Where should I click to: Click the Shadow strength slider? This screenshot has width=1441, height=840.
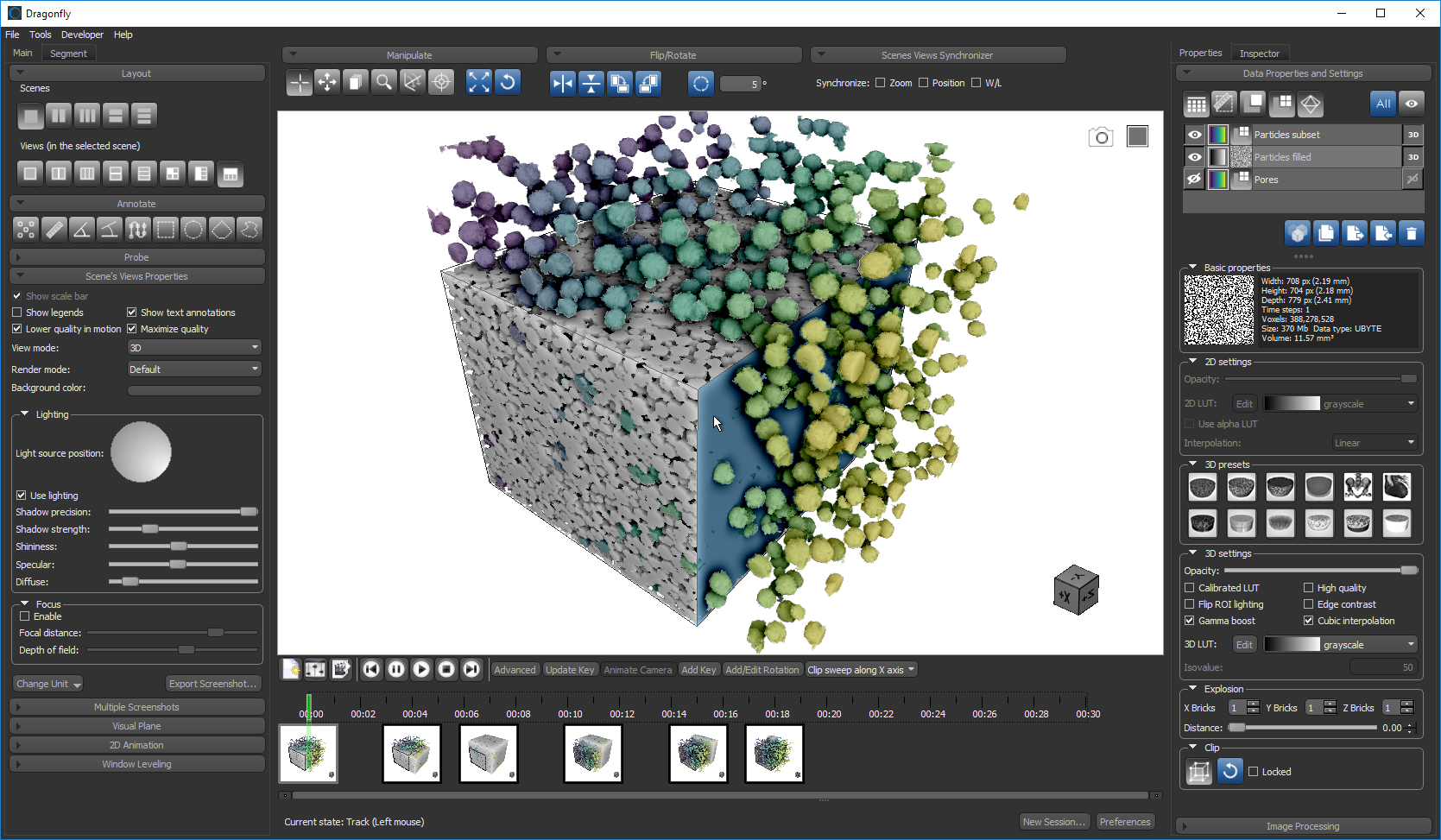click(x=183, y=529)
